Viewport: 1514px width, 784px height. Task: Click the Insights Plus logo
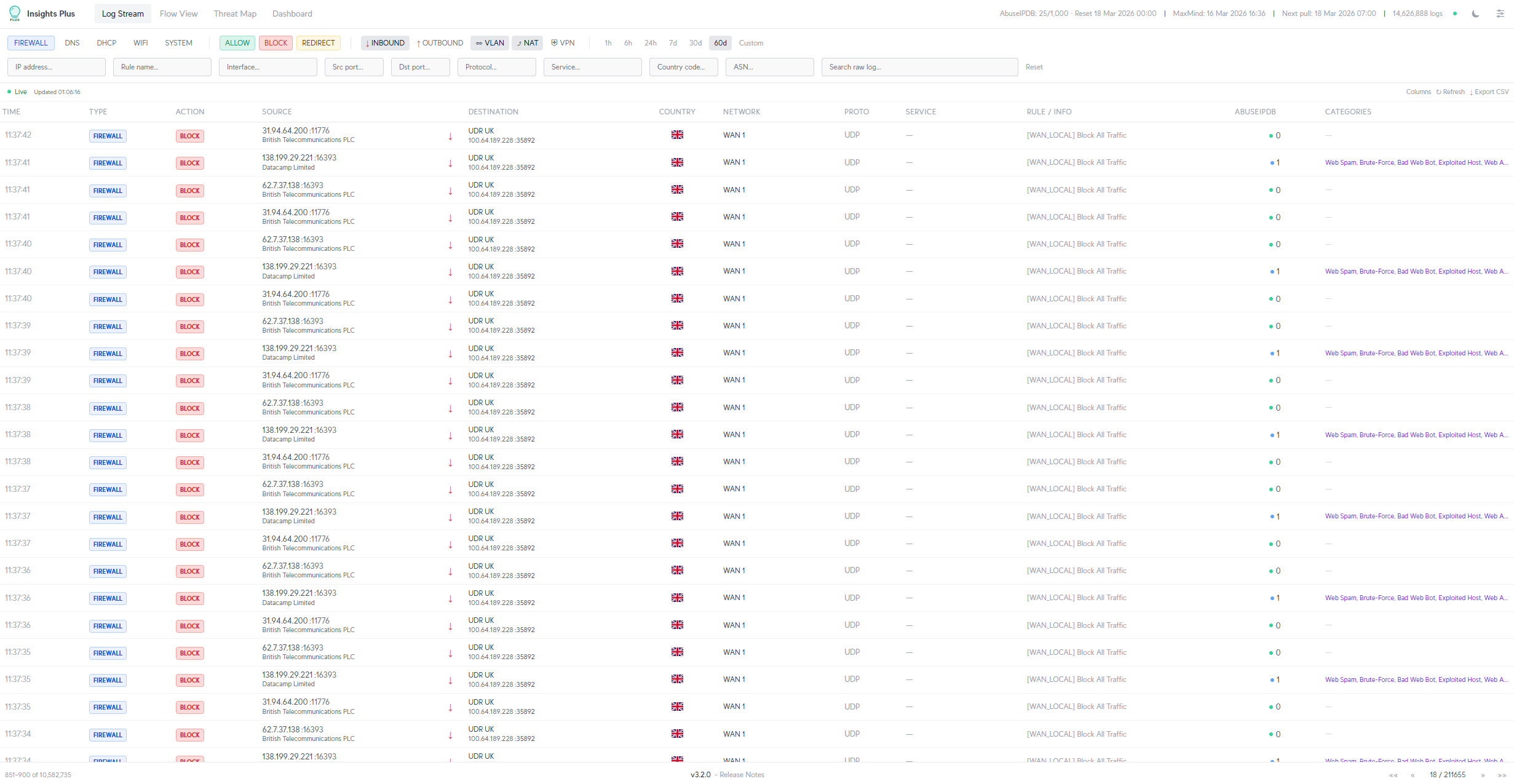pyautogui.click(x=15, y=14)
